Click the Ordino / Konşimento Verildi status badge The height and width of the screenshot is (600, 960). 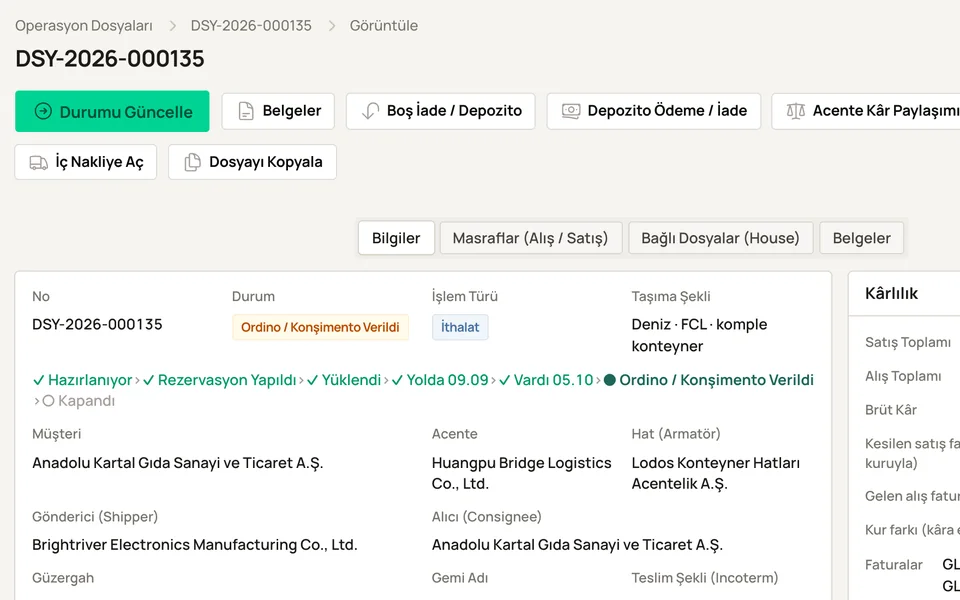[320, 327]
